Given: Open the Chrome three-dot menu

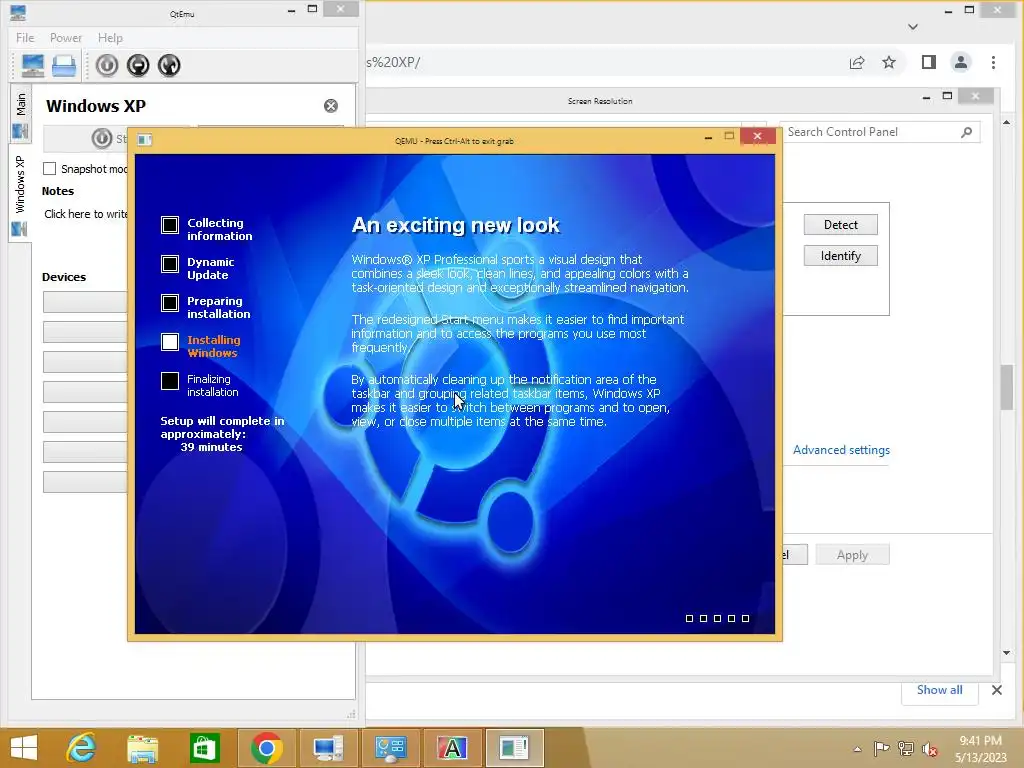Looking at the screenshot, I should click(x=993, y=63).
